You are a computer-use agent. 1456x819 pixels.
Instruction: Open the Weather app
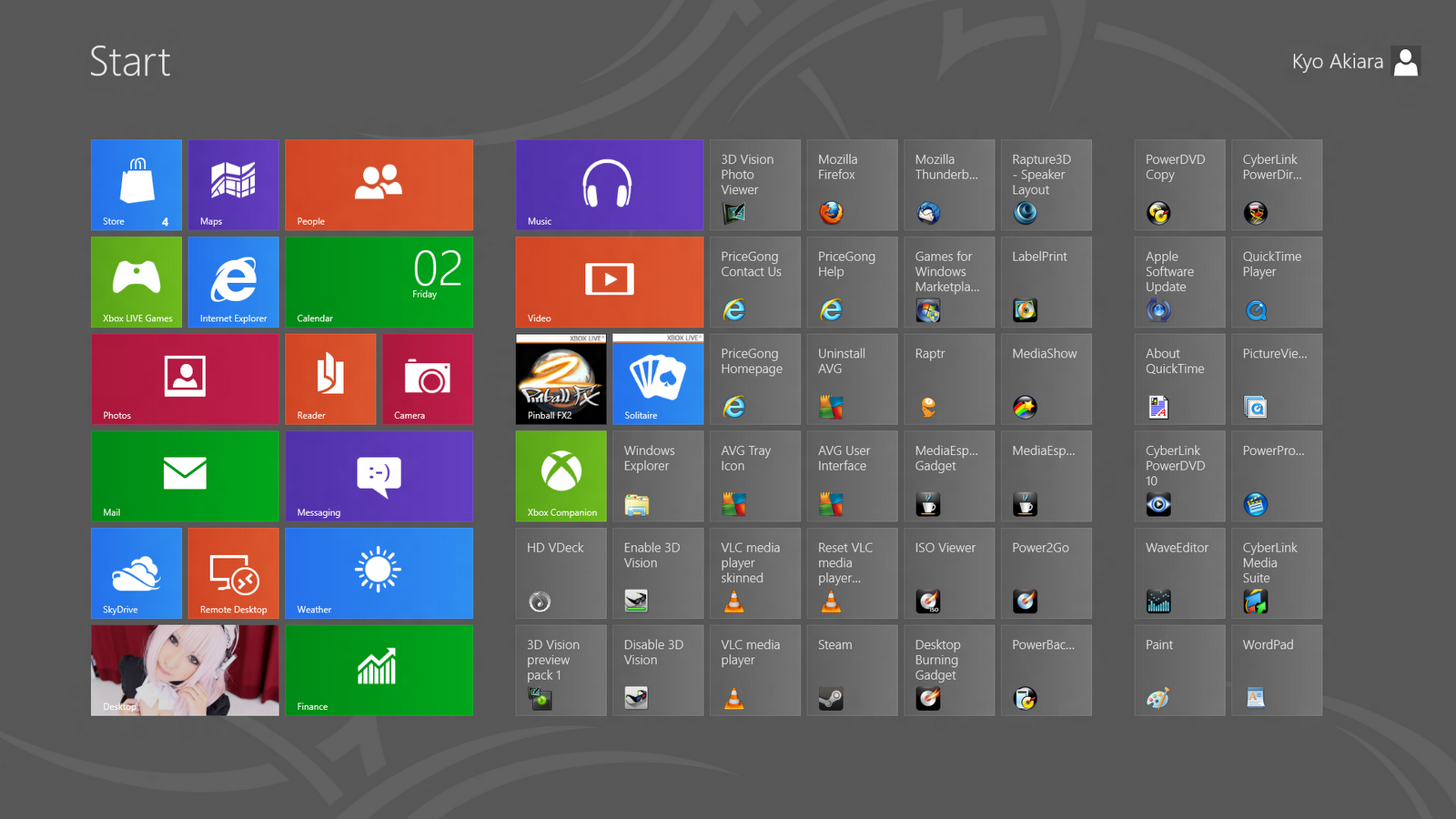[379, 573]
